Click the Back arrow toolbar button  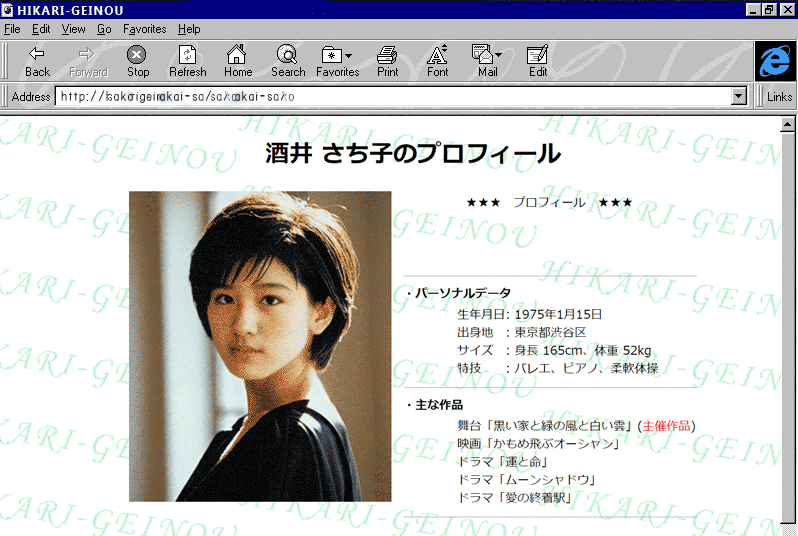tap(37, 60)
